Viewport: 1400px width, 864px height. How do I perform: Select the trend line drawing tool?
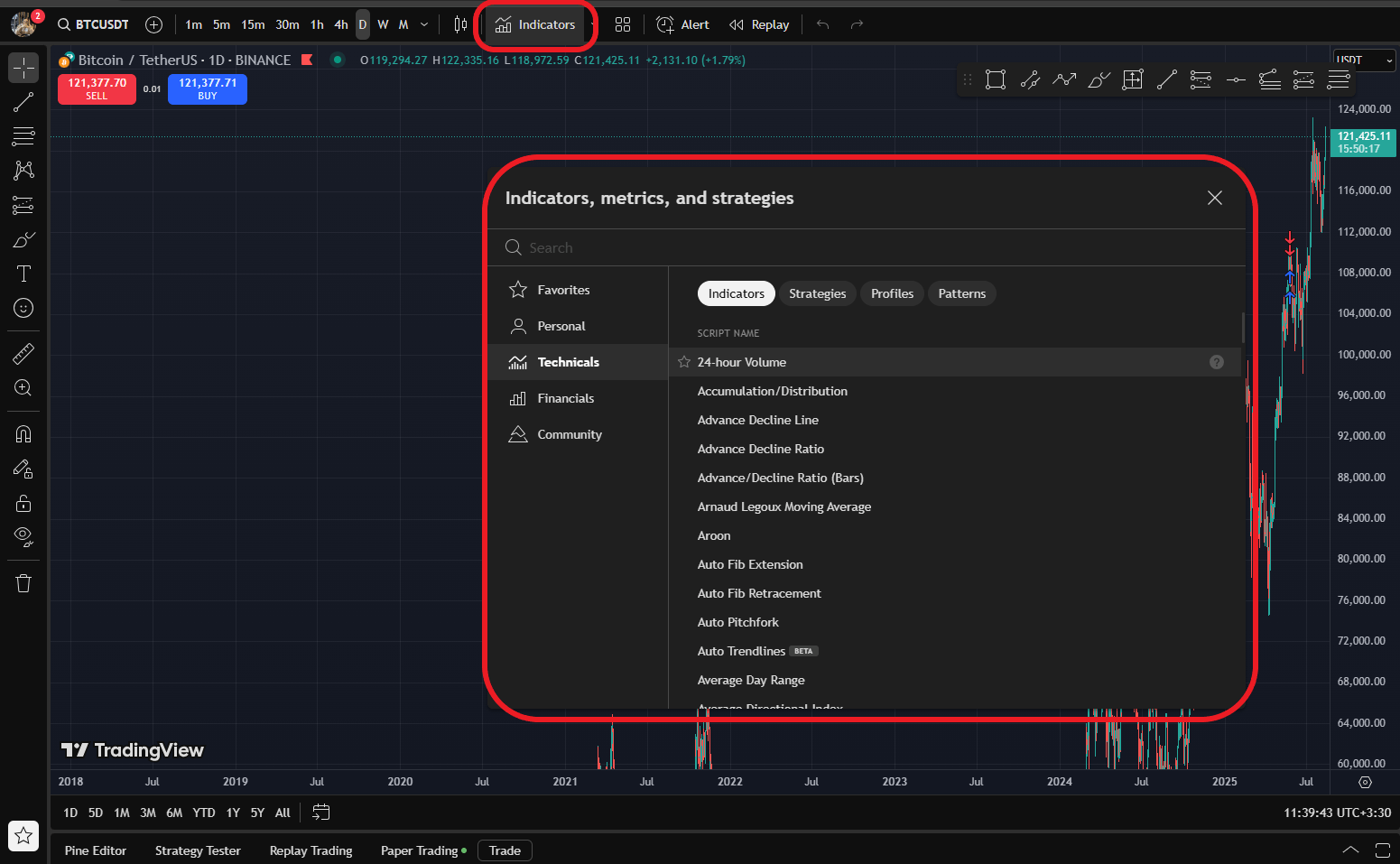pos(23,102)
